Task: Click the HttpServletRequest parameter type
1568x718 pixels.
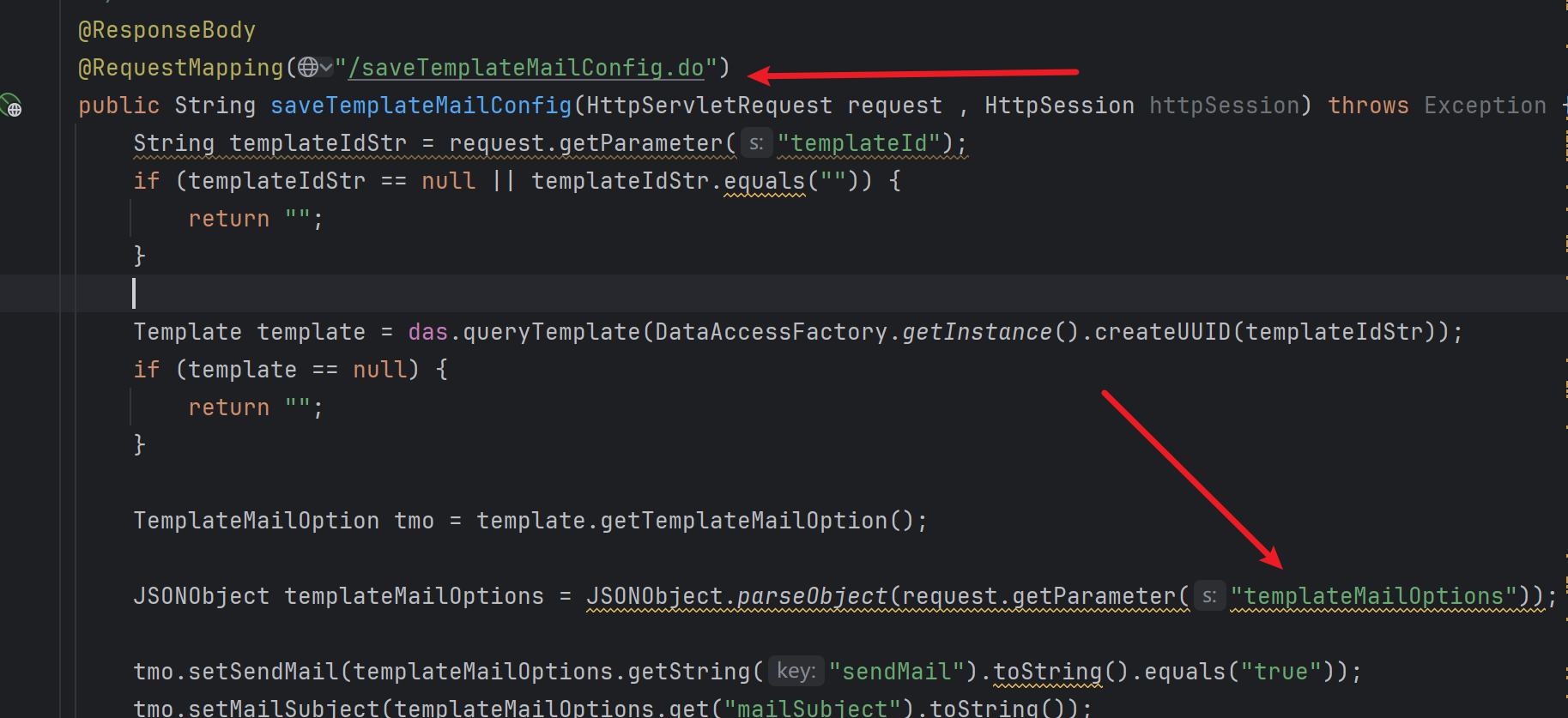Action: 710,106
